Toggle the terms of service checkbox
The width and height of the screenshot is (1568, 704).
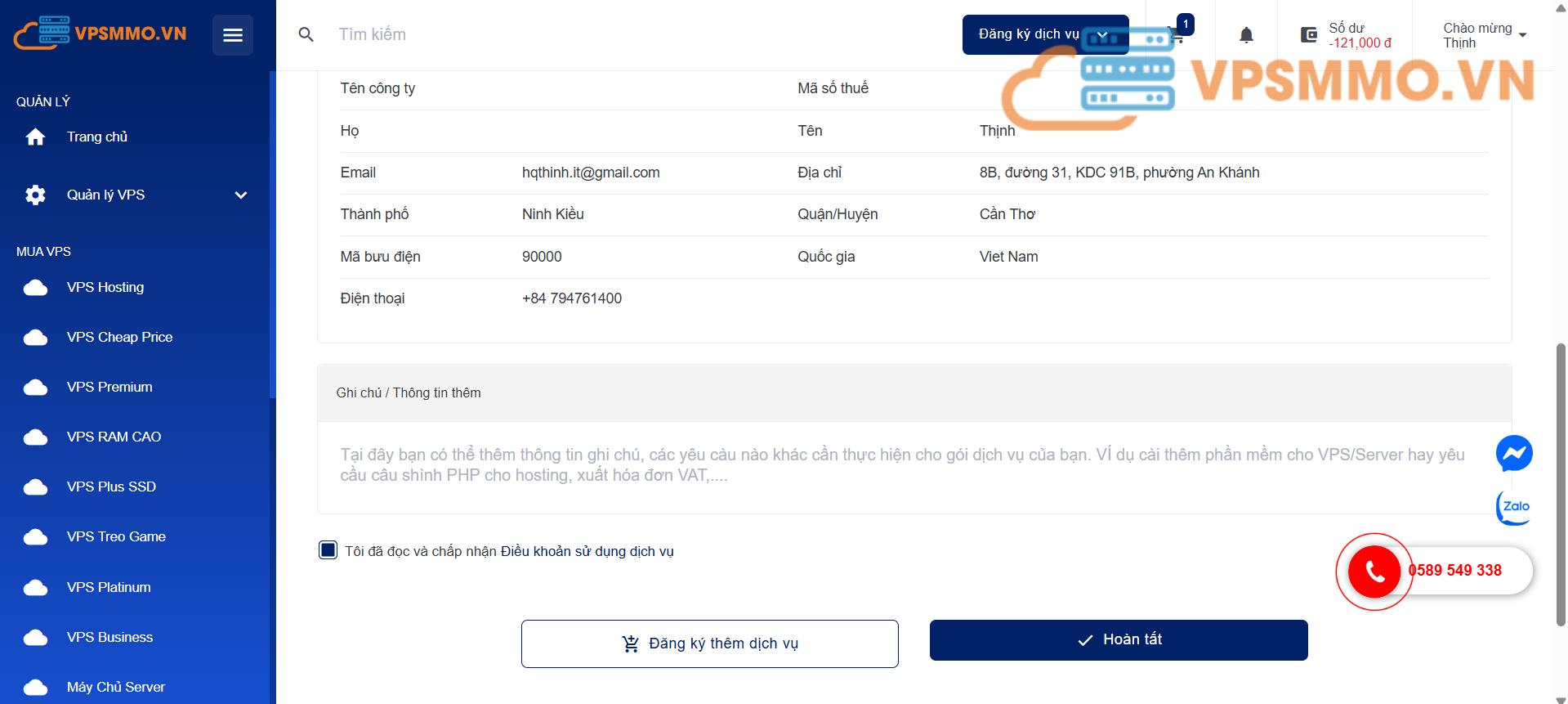(328, 550)
